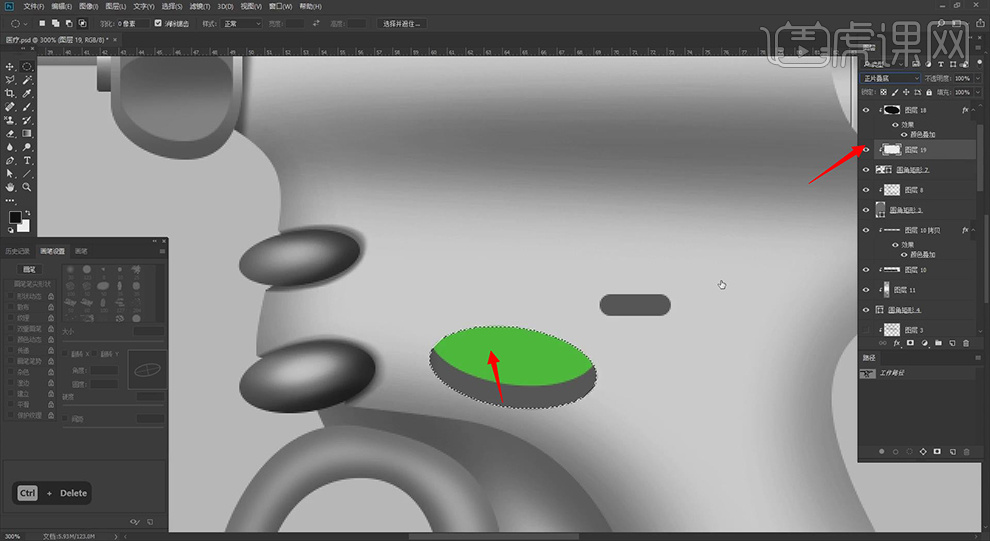
Task: Toggle the anti-alias (消除锯齿) checkbox
Action: click(158, 23)
